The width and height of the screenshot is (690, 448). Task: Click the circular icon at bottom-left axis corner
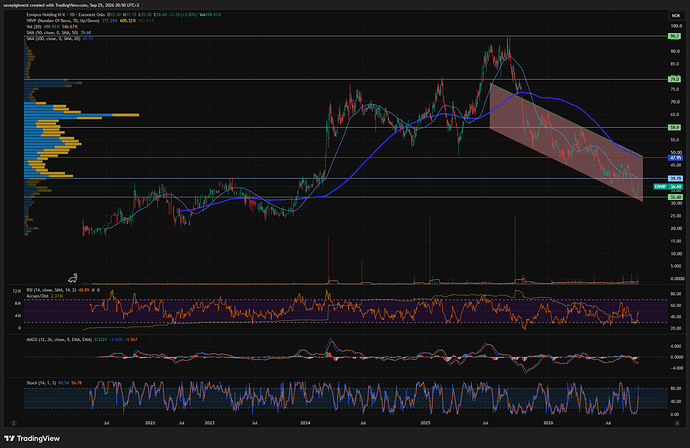(x=14, y=423)
